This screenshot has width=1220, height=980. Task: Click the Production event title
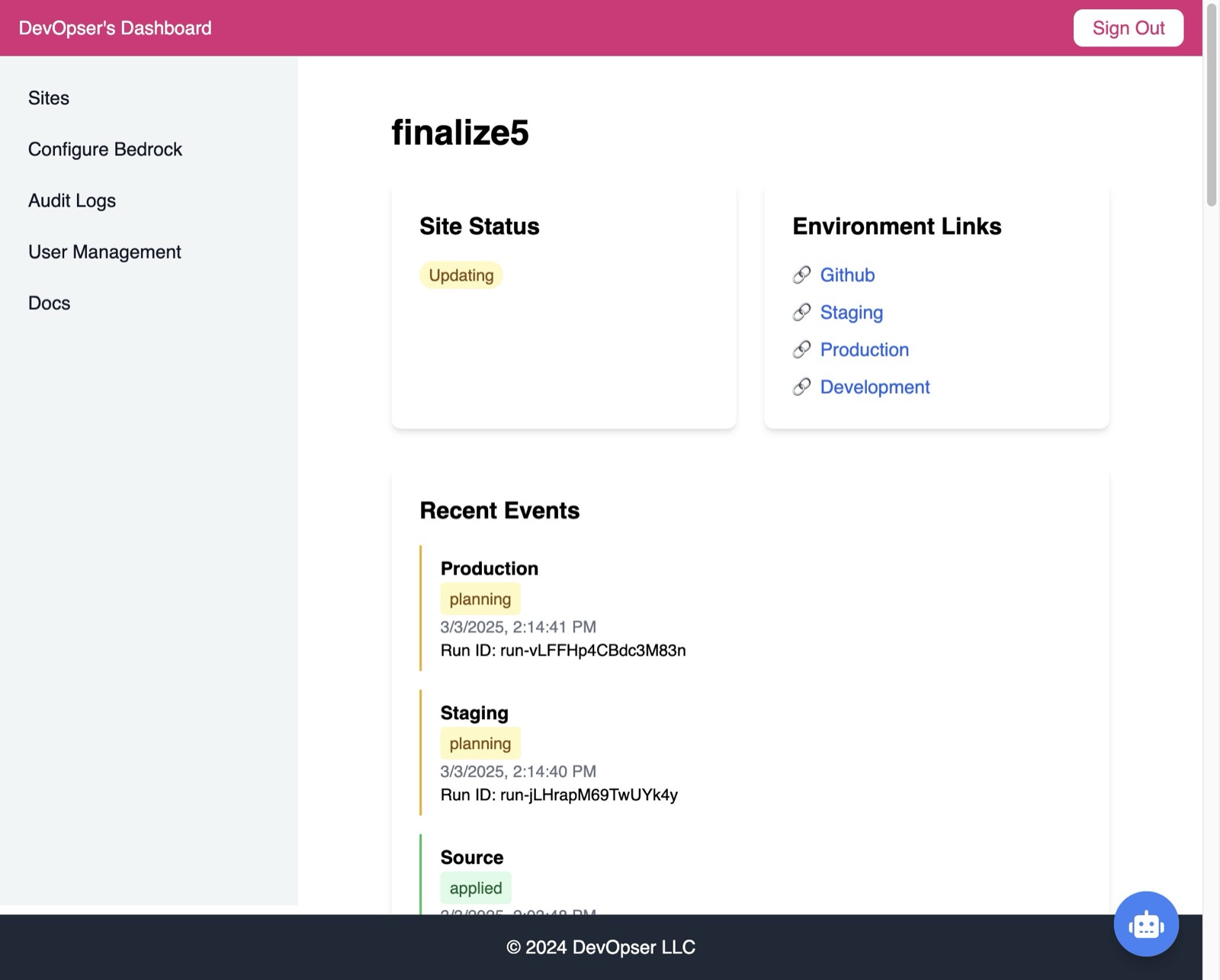coord(490,568)
